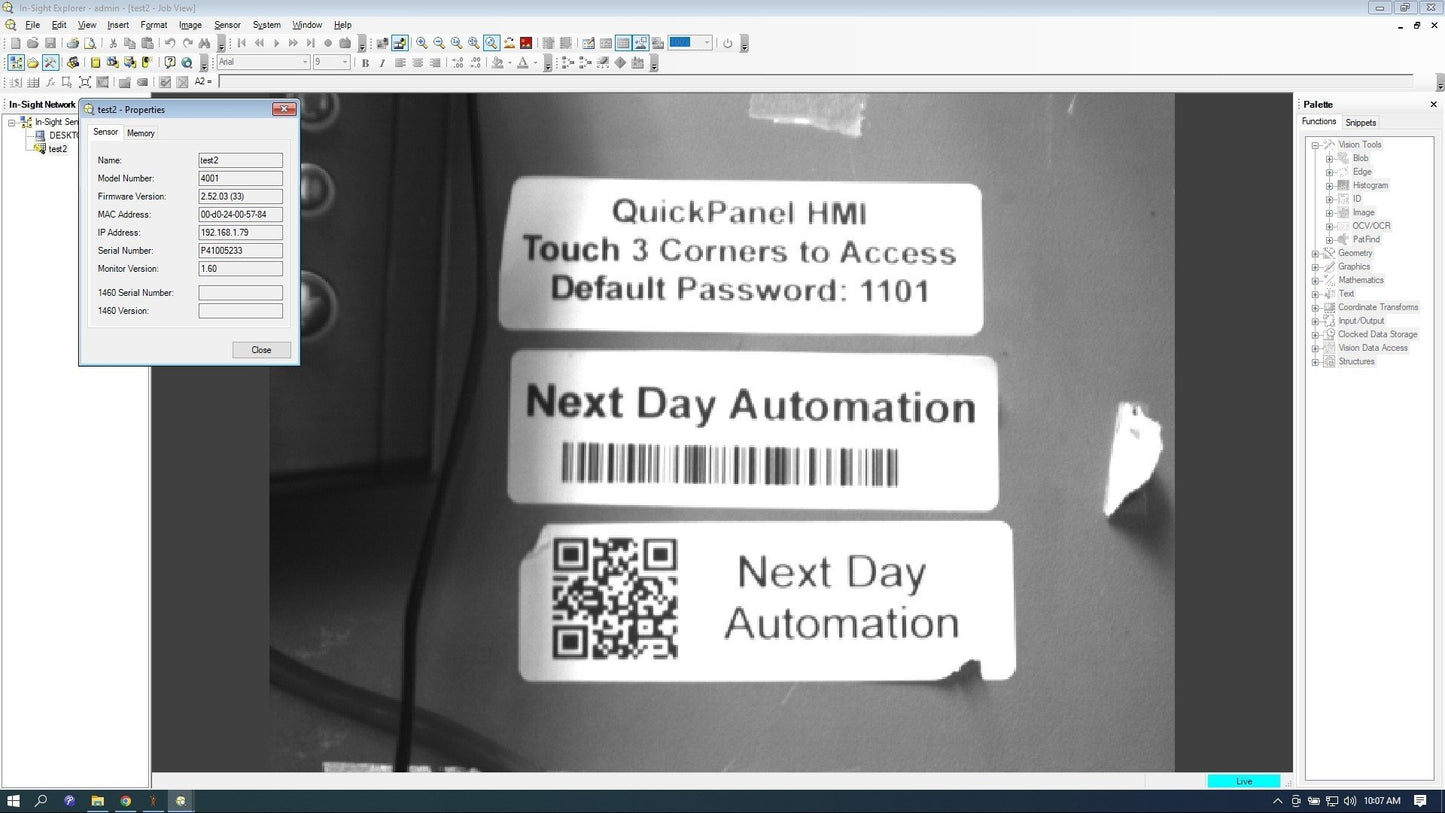Image resolution: width=1445 pixels, height=813 pixels.
Task: Click the Cut scissors icon
Action: tap(112, 43)
